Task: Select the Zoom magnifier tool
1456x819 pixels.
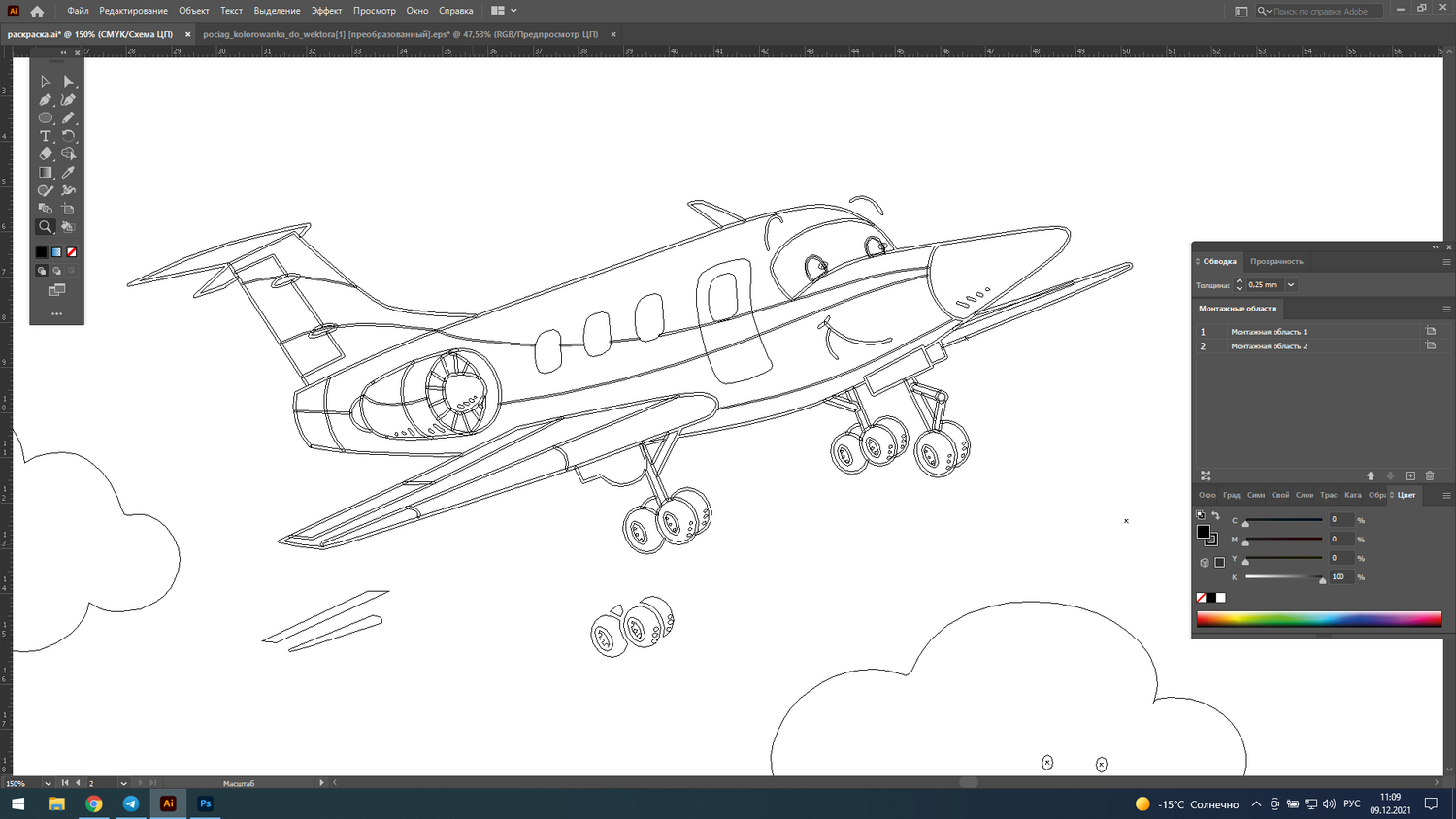Action: pos(45,227)
